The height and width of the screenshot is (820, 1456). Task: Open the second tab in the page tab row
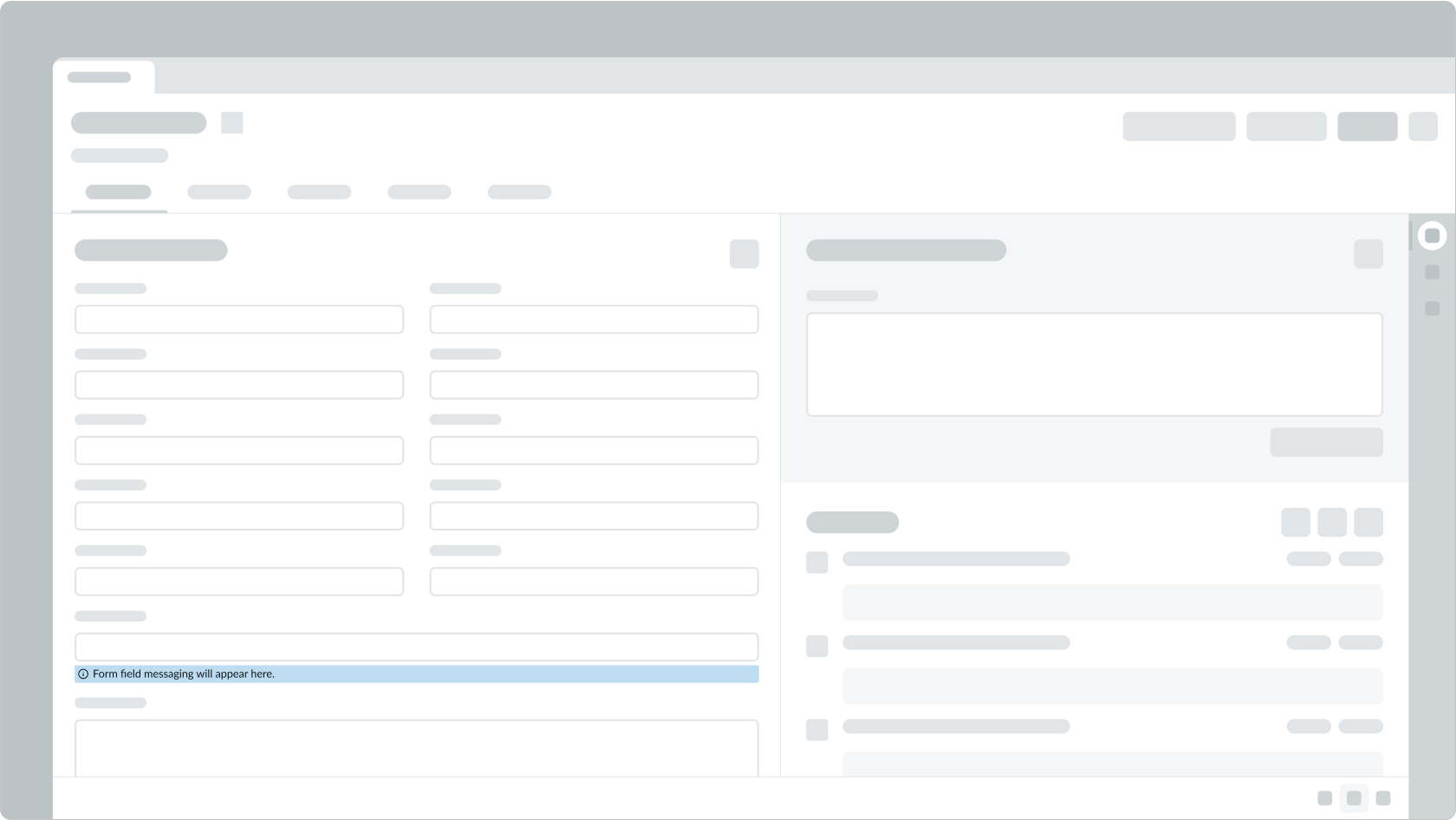pos(219,192)
